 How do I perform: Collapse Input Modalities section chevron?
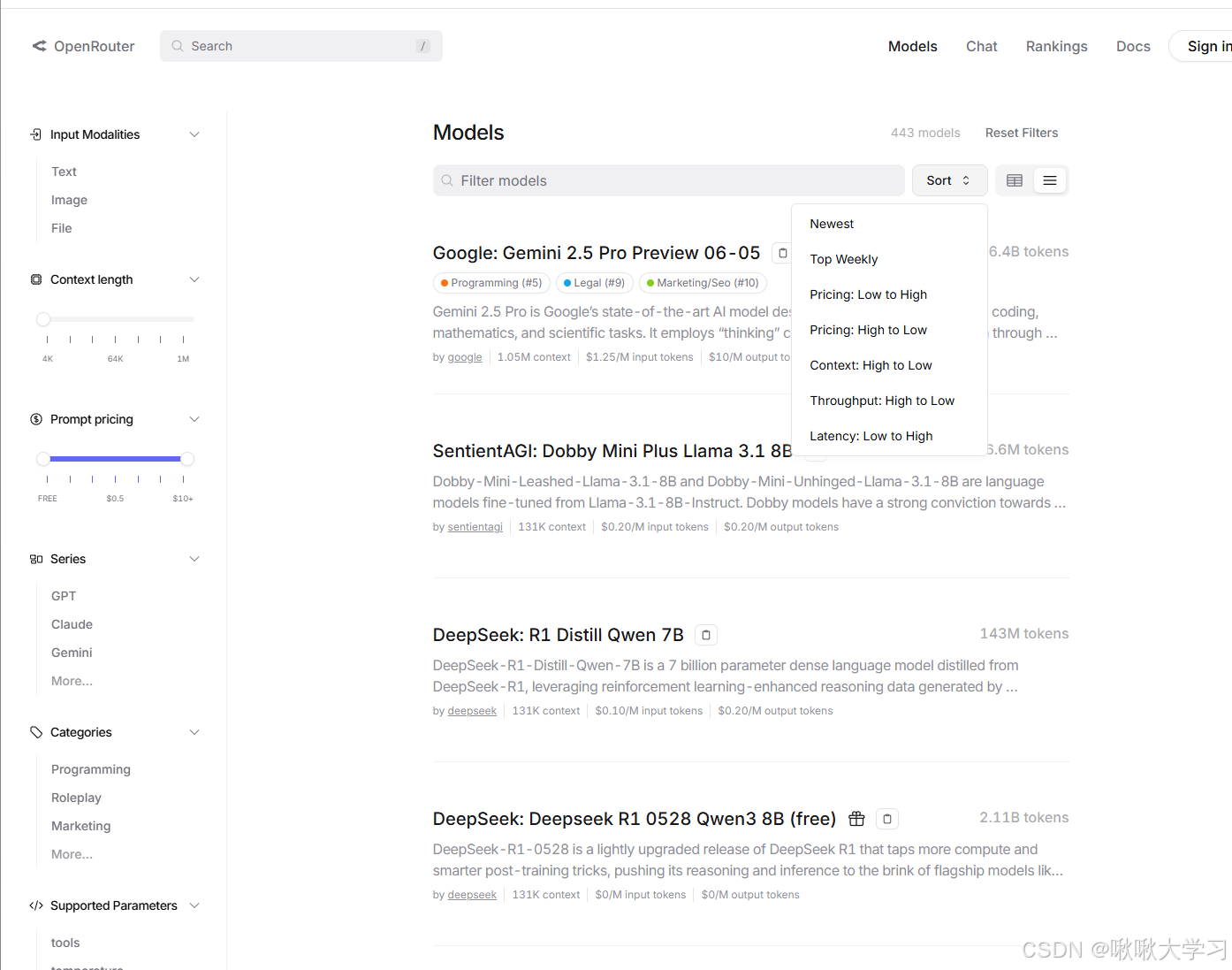point(194,134)
